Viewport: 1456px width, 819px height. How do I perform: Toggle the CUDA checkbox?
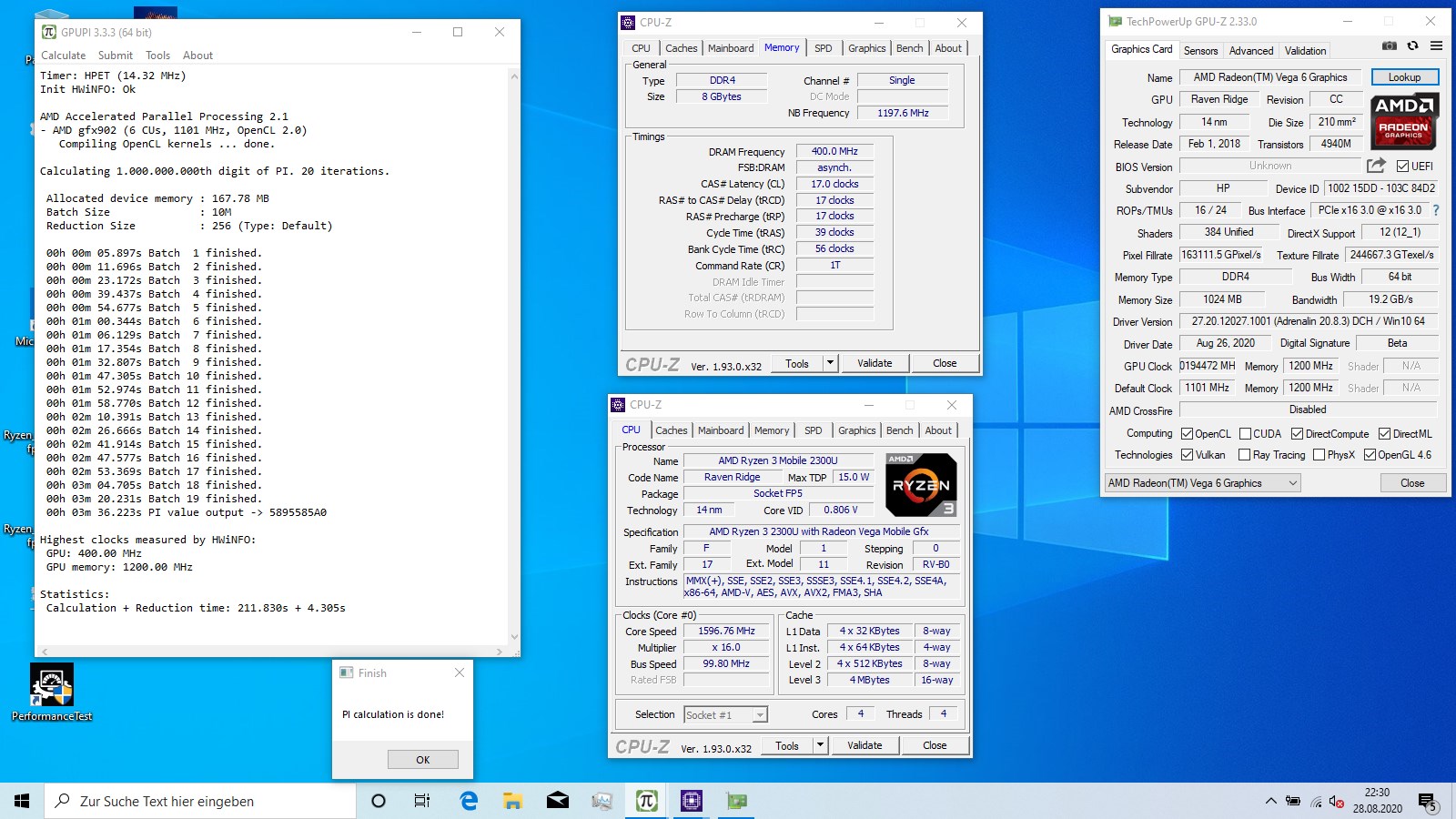click(x=1245, y=434)
